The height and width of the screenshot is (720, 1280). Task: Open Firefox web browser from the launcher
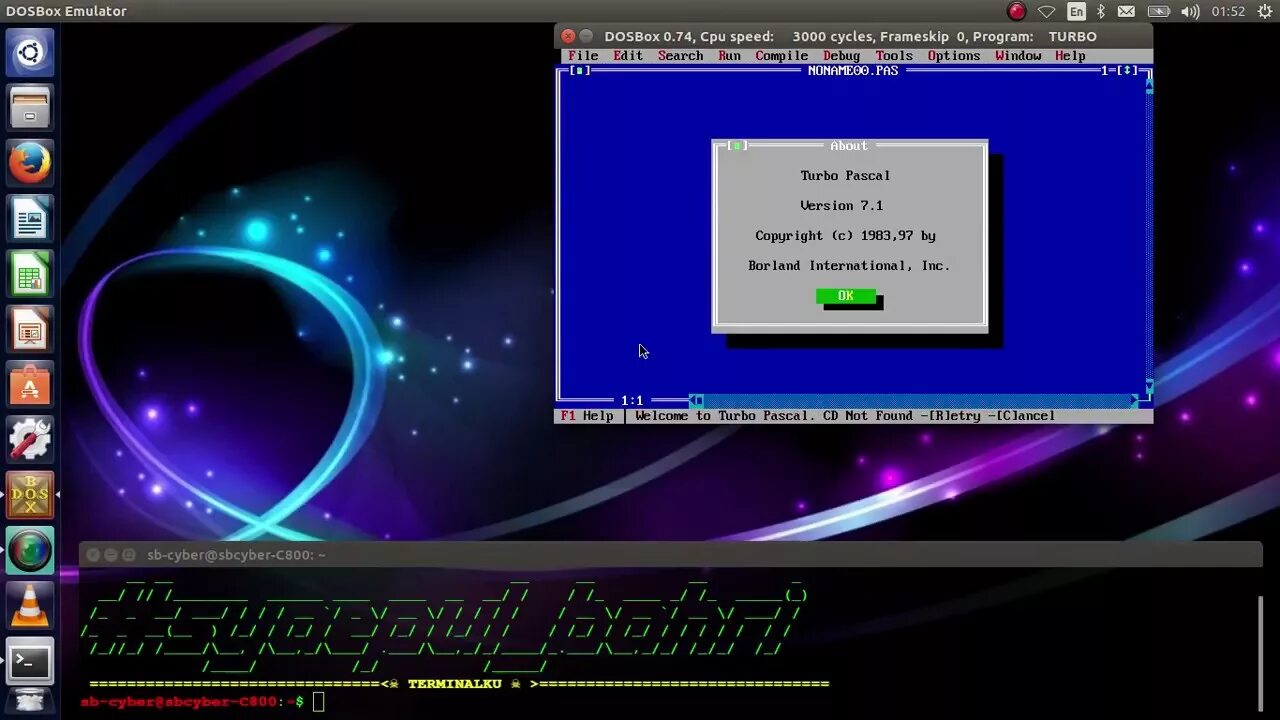pyautogui.click(x=30, y=162)
